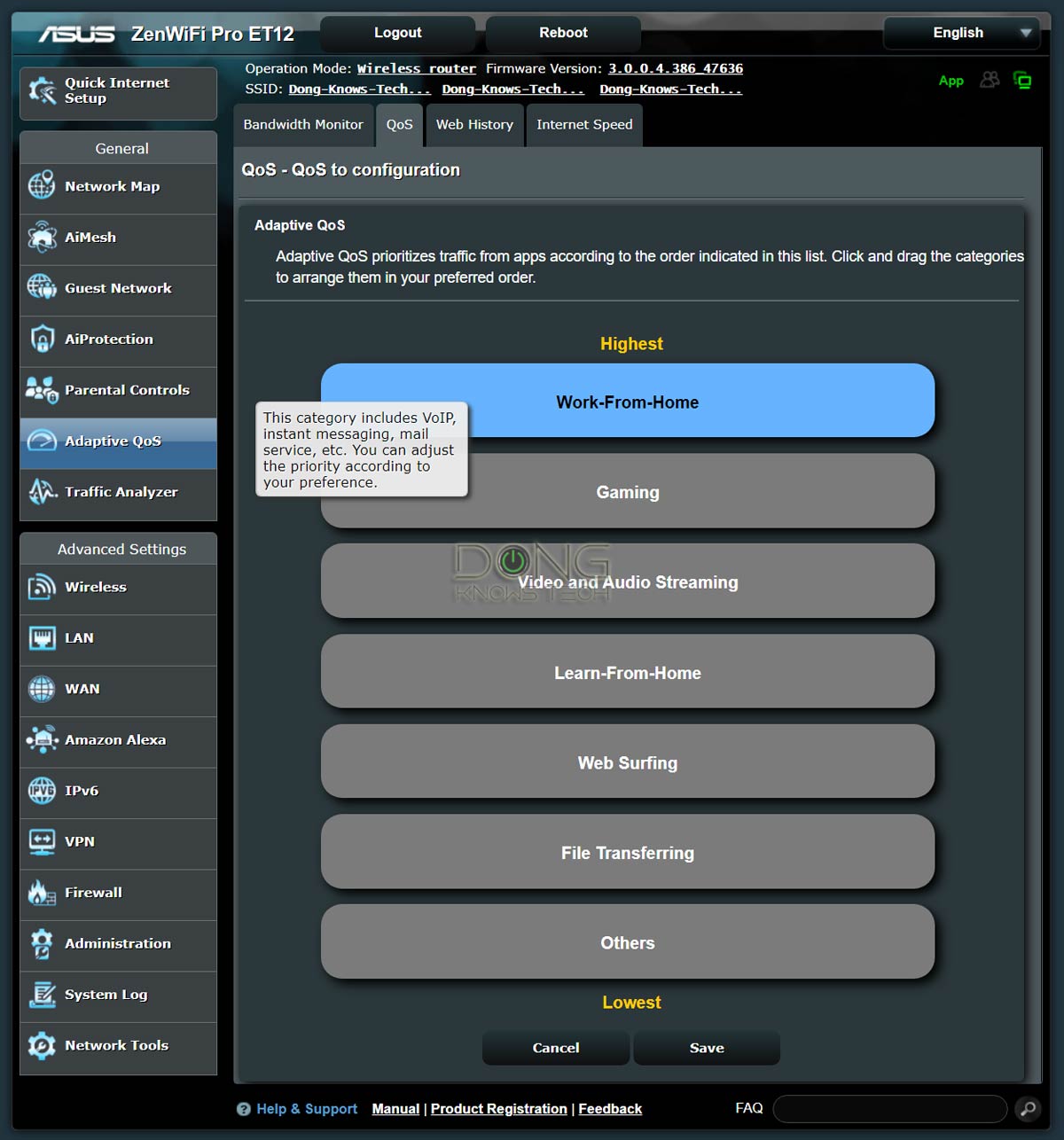
Task: Open Traffic Analyzer via its icon
Action: coord(42,492)
